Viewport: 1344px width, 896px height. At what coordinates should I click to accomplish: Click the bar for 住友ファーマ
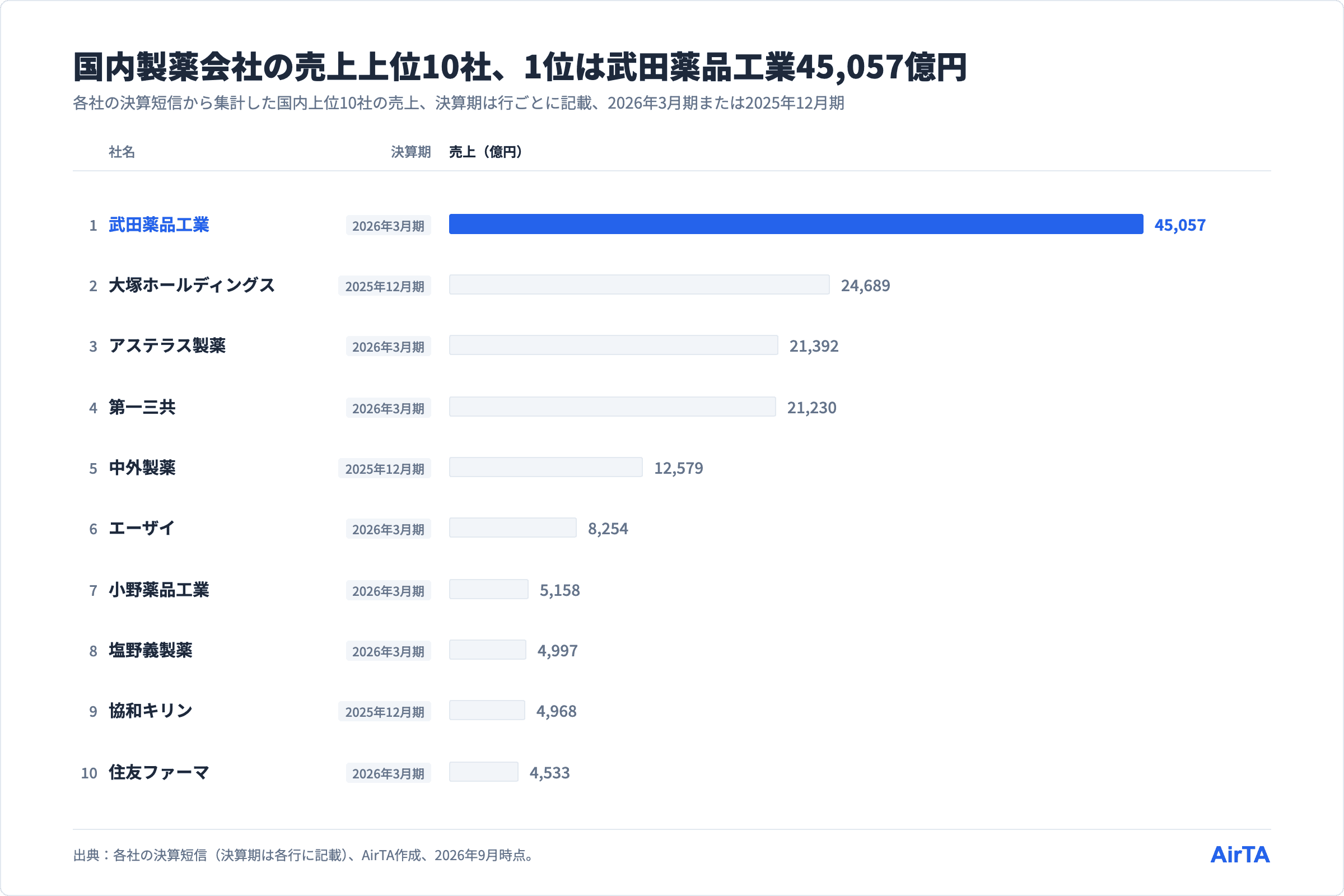pyautogui.click(x=483, y=772)
